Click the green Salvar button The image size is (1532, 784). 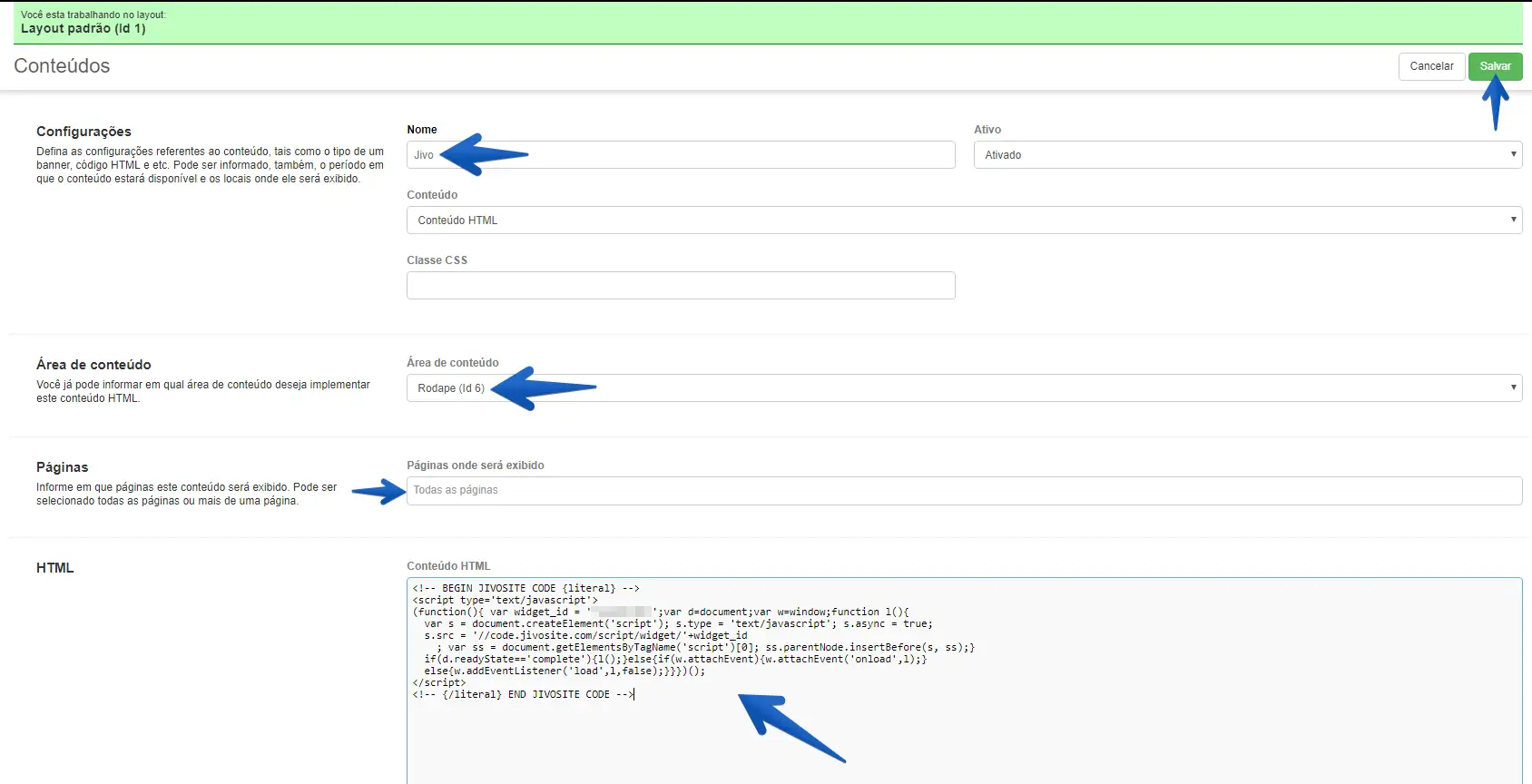tap(1494, 66)
